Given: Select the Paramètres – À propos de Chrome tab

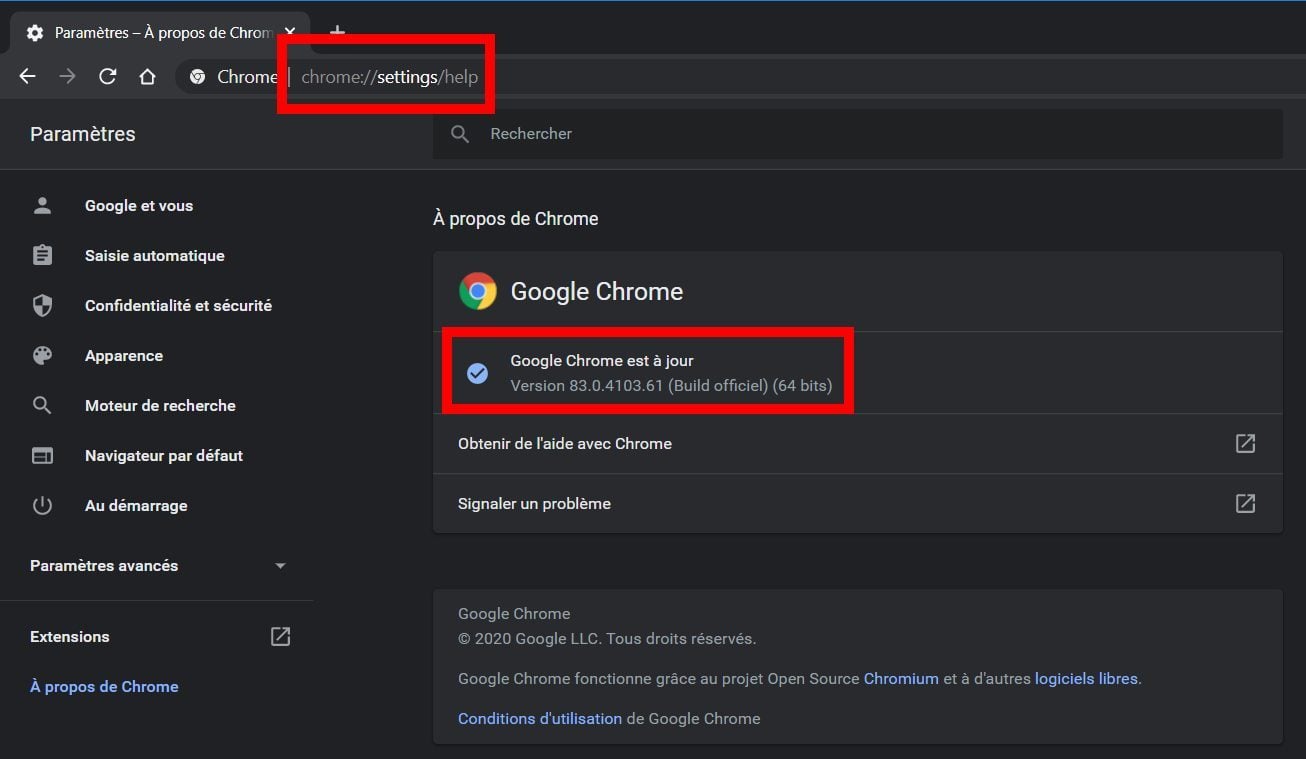Looking at the screenshot, I should coord(160,33).
